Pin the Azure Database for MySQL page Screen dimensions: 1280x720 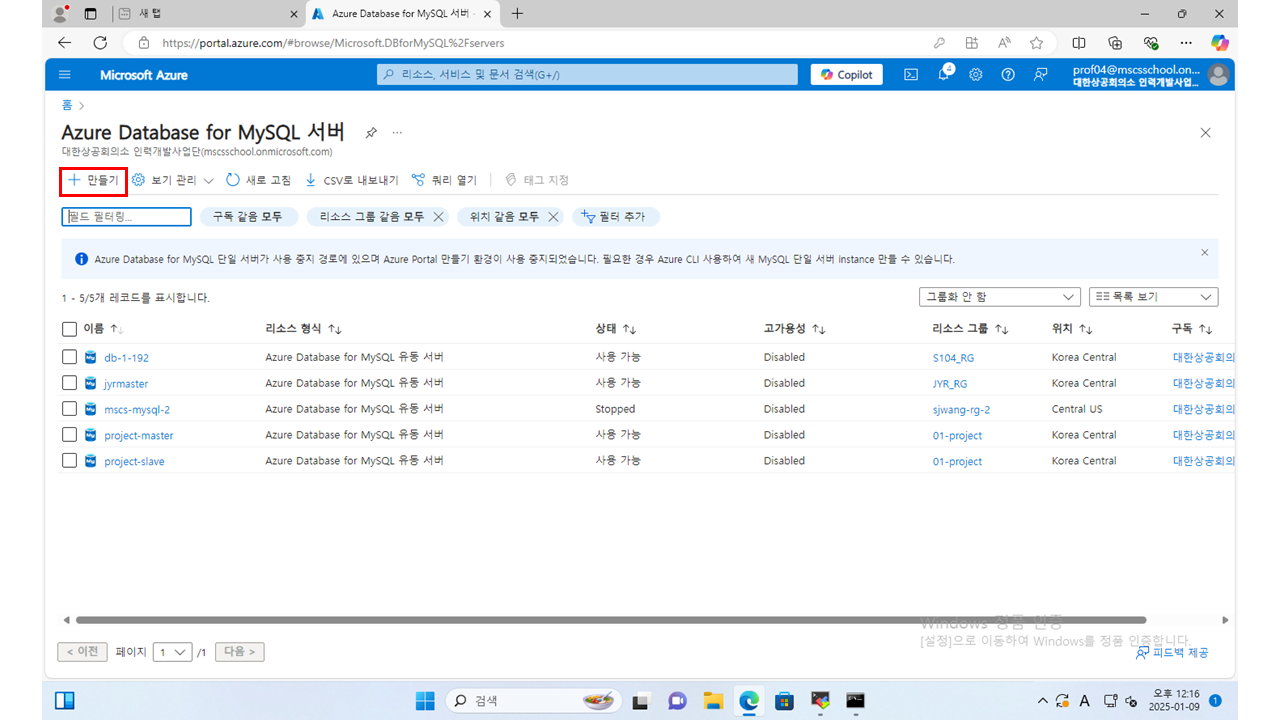click(371, 133)
